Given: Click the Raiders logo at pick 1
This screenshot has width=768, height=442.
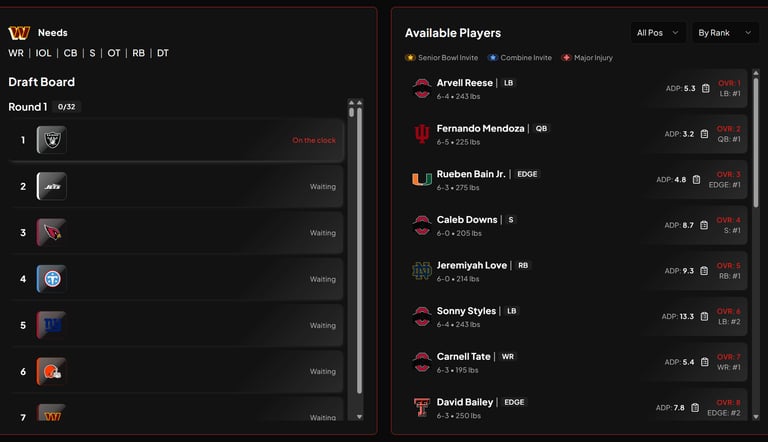Looking at the screenshot, I should (51, 140).
